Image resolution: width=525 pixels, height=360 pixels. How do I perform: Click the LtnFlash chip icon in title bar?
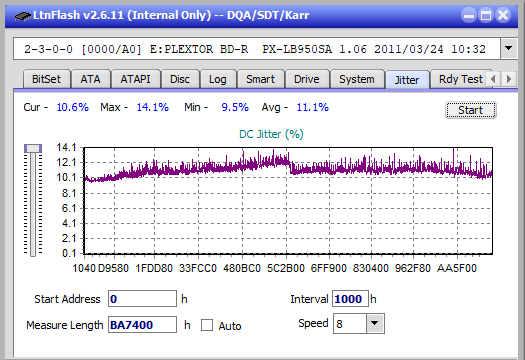coord(22,16)
